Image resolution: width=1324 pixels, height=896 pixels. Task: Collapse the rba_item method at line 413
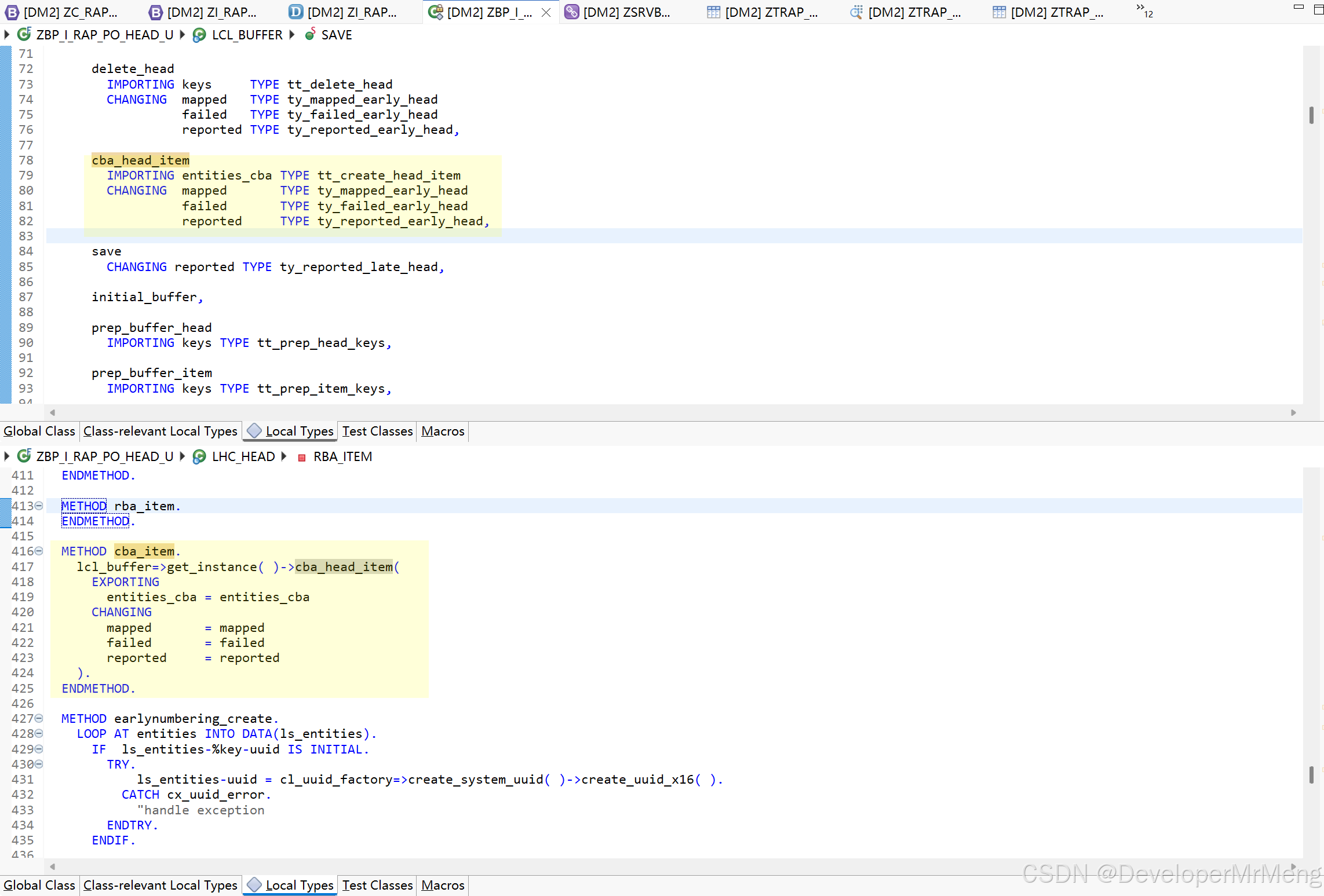pyautogui.click(x=39, y=506)
